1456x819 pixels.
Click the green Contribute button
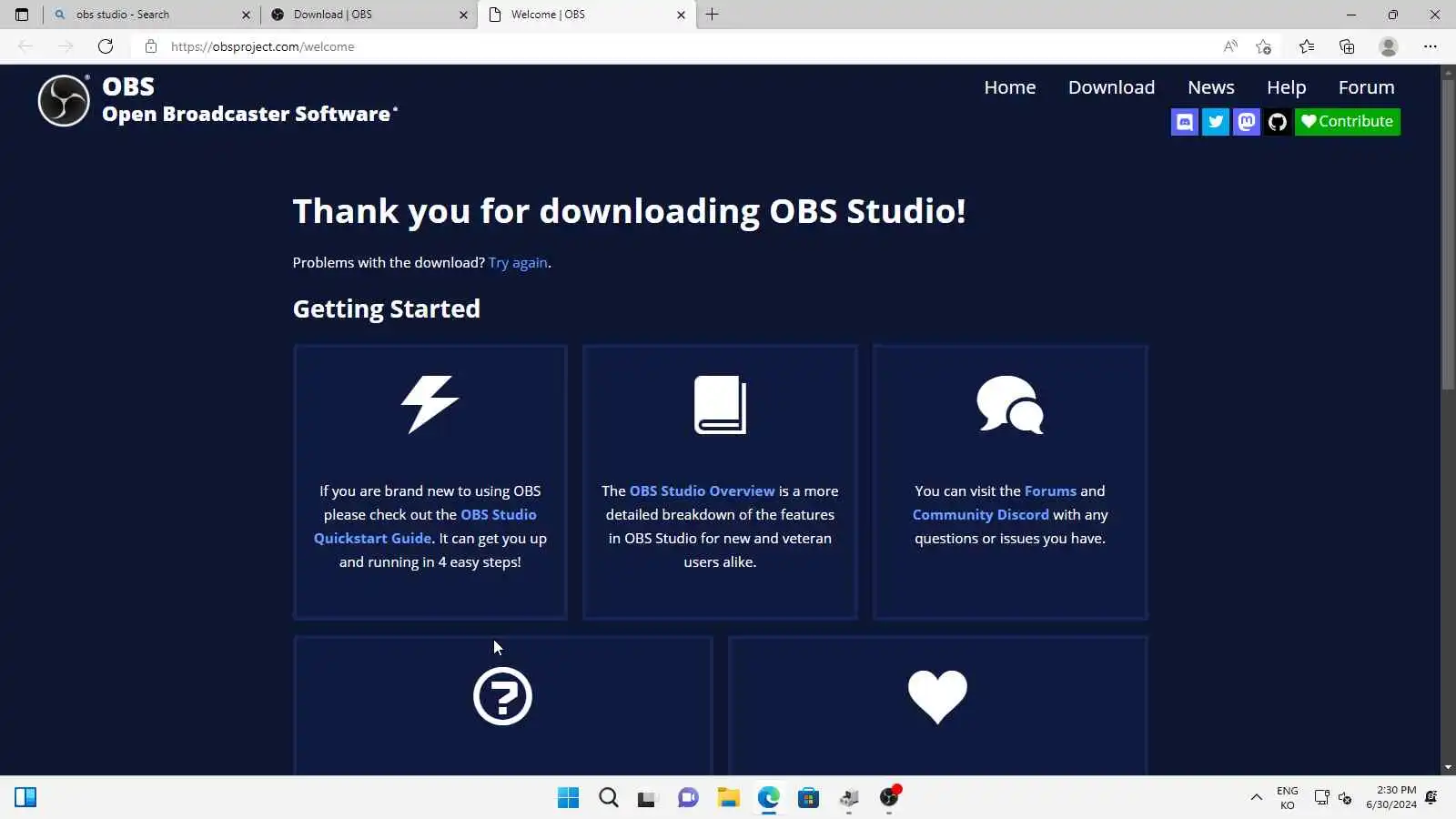pos(1347,121)
